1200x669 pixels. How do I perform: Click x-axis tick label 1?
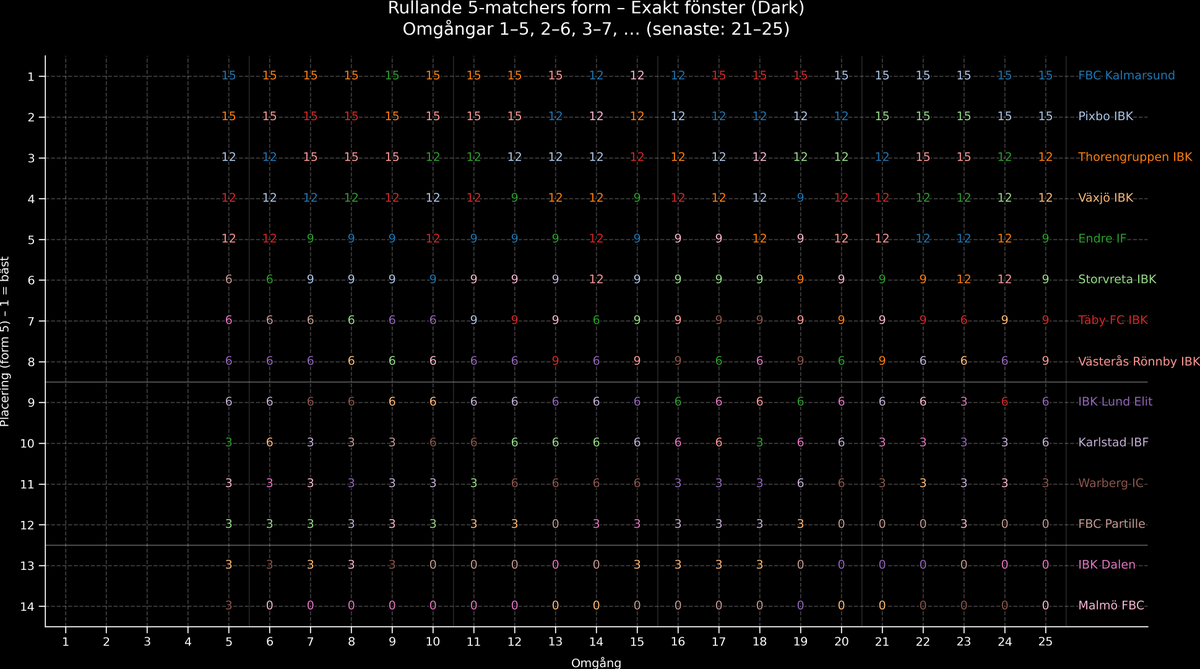tap(65, 641)
